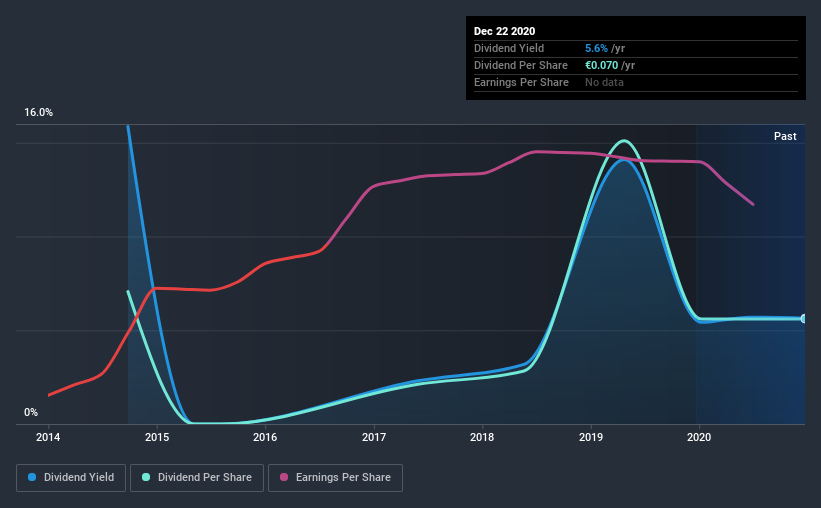Click the teal Dividend Per Share legend dot
The width and height of the screenshot is (821, 508).
(x=146, y=477)
